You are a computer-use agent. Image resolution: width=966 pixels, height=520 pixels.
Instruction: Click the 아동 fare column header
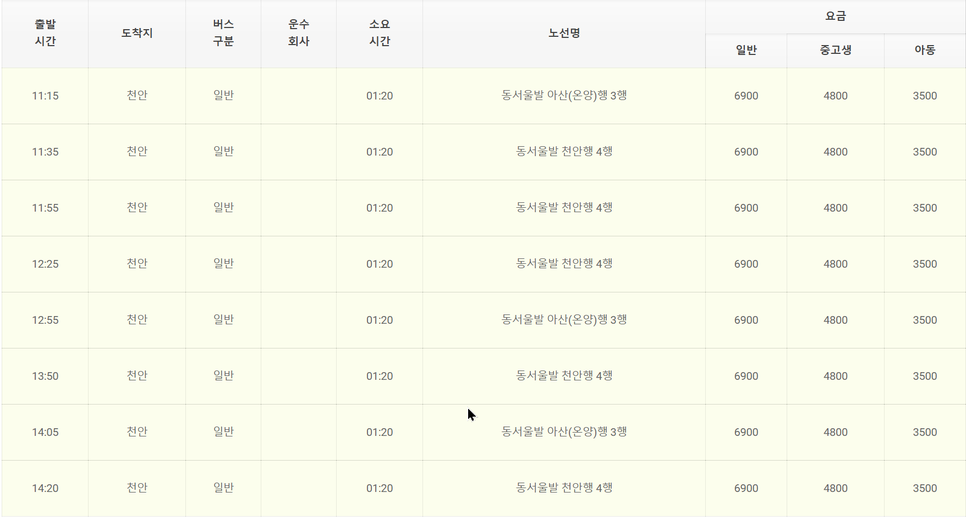pos(925,51)
